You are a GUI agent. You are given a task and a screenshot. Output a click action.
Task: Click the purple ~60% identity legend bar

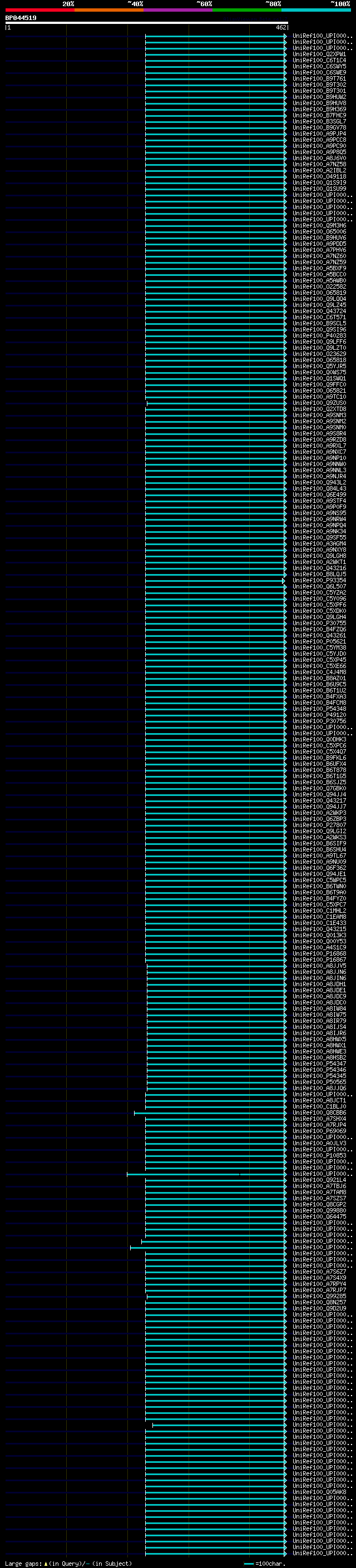click(x=179, y=10)
